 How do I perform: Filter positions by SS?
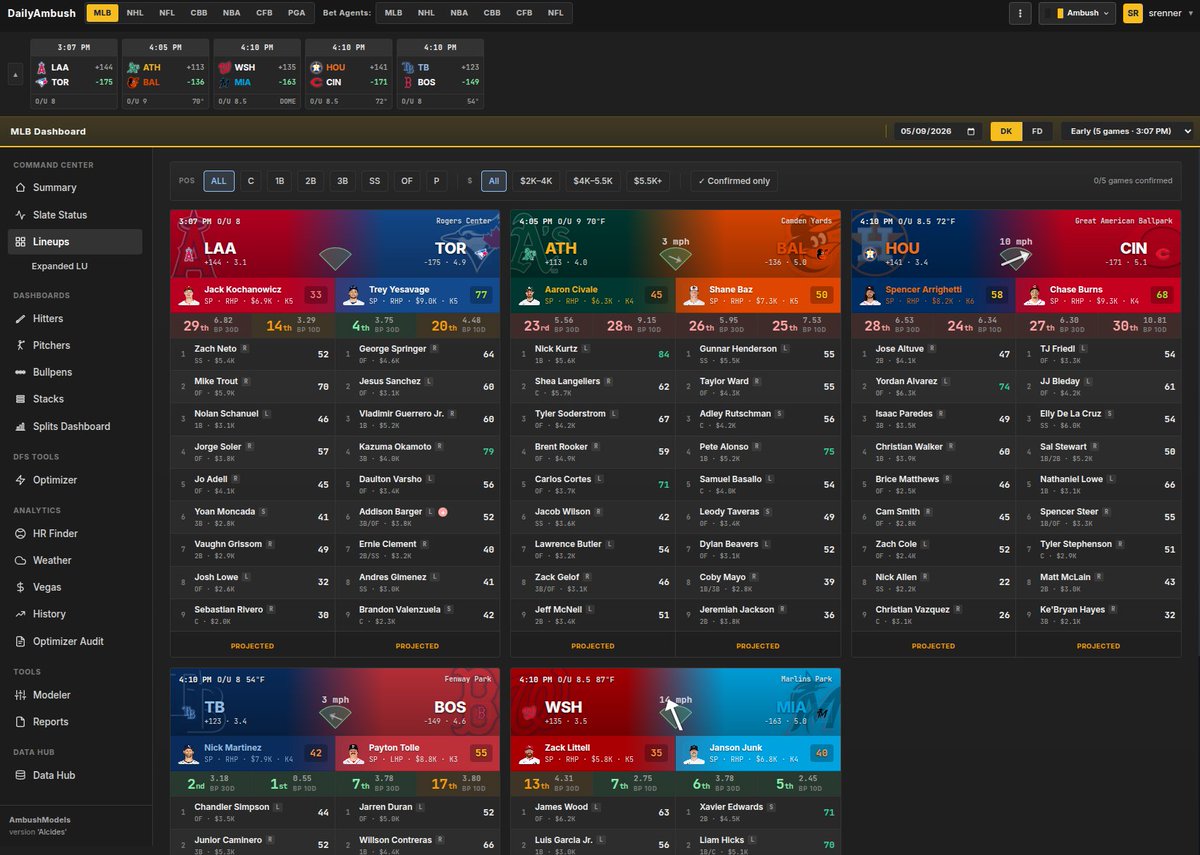374,181
